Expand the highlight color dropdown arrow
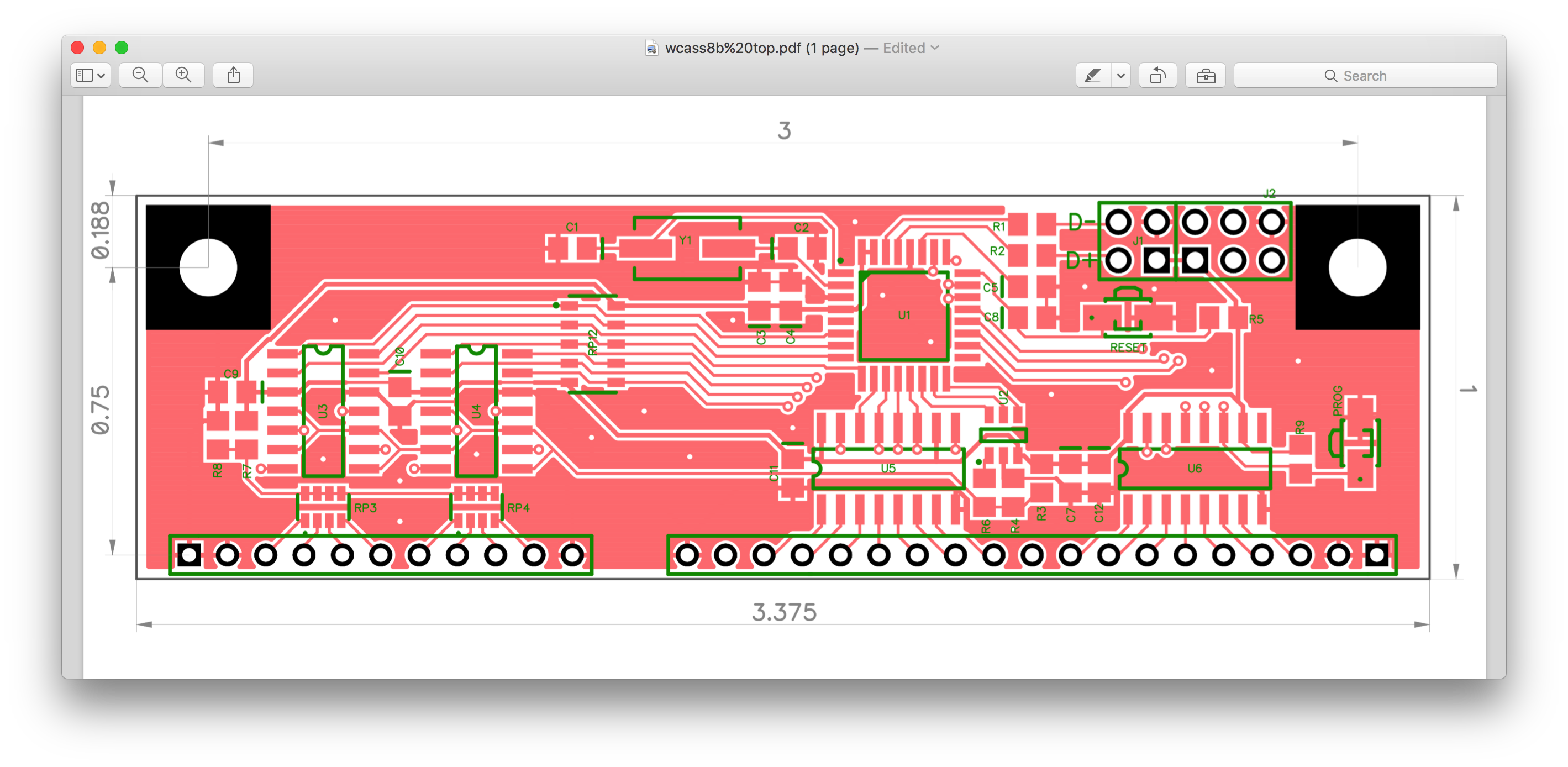This screenshot has height=767, width=1568. (x=1120, y=76)
